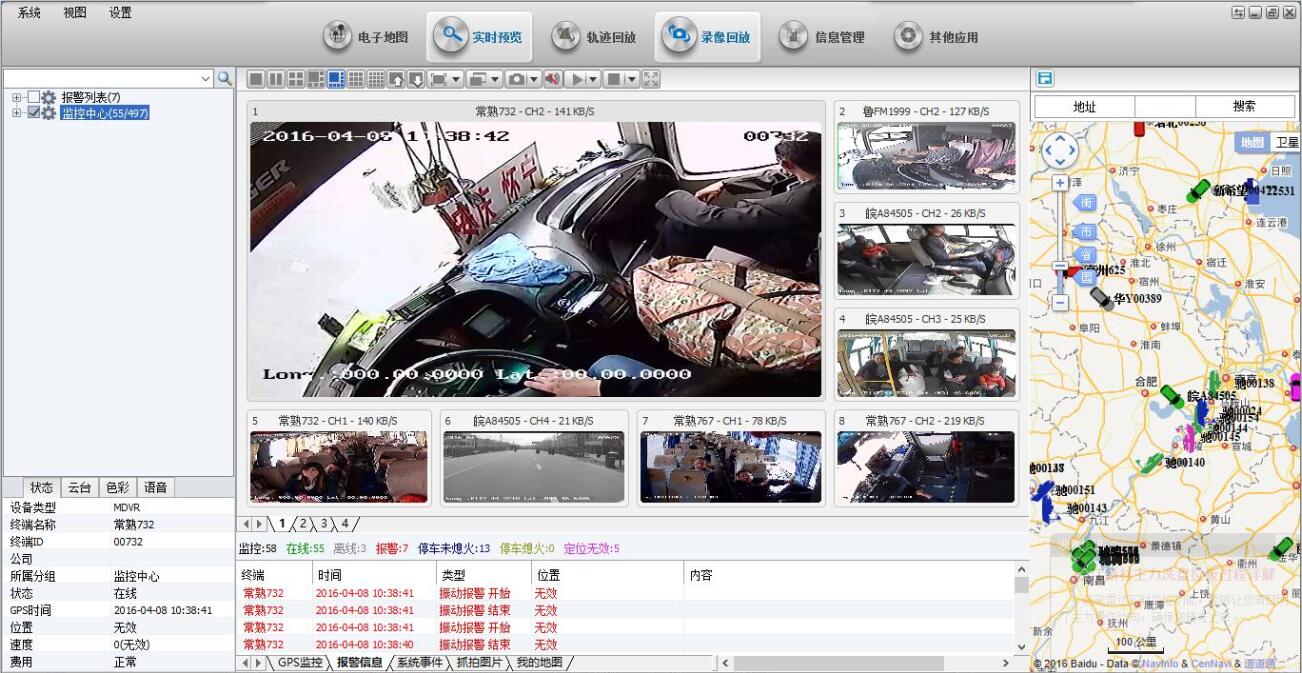Click the search magnifier in device panel
The width and height of the screenshot is (1302, 673).
(225, 78)
